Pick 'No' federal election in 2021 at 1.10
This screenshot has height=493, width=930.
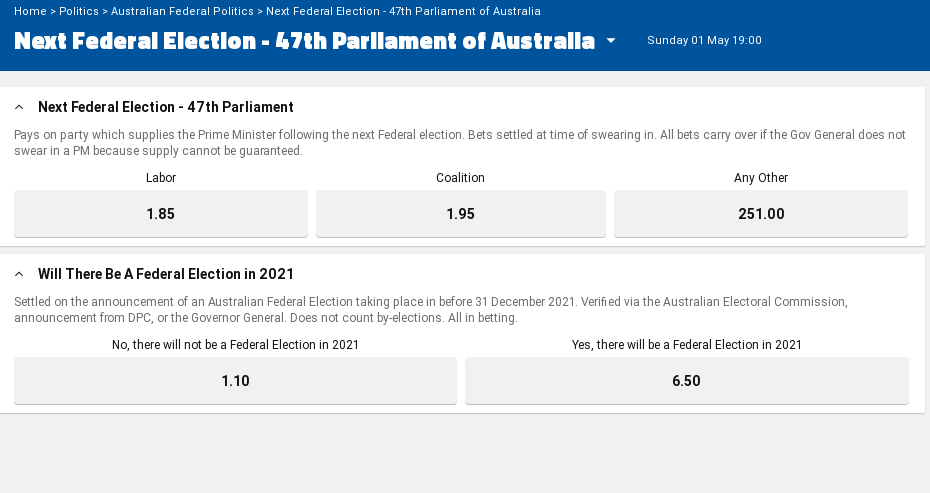click(235, 381)
